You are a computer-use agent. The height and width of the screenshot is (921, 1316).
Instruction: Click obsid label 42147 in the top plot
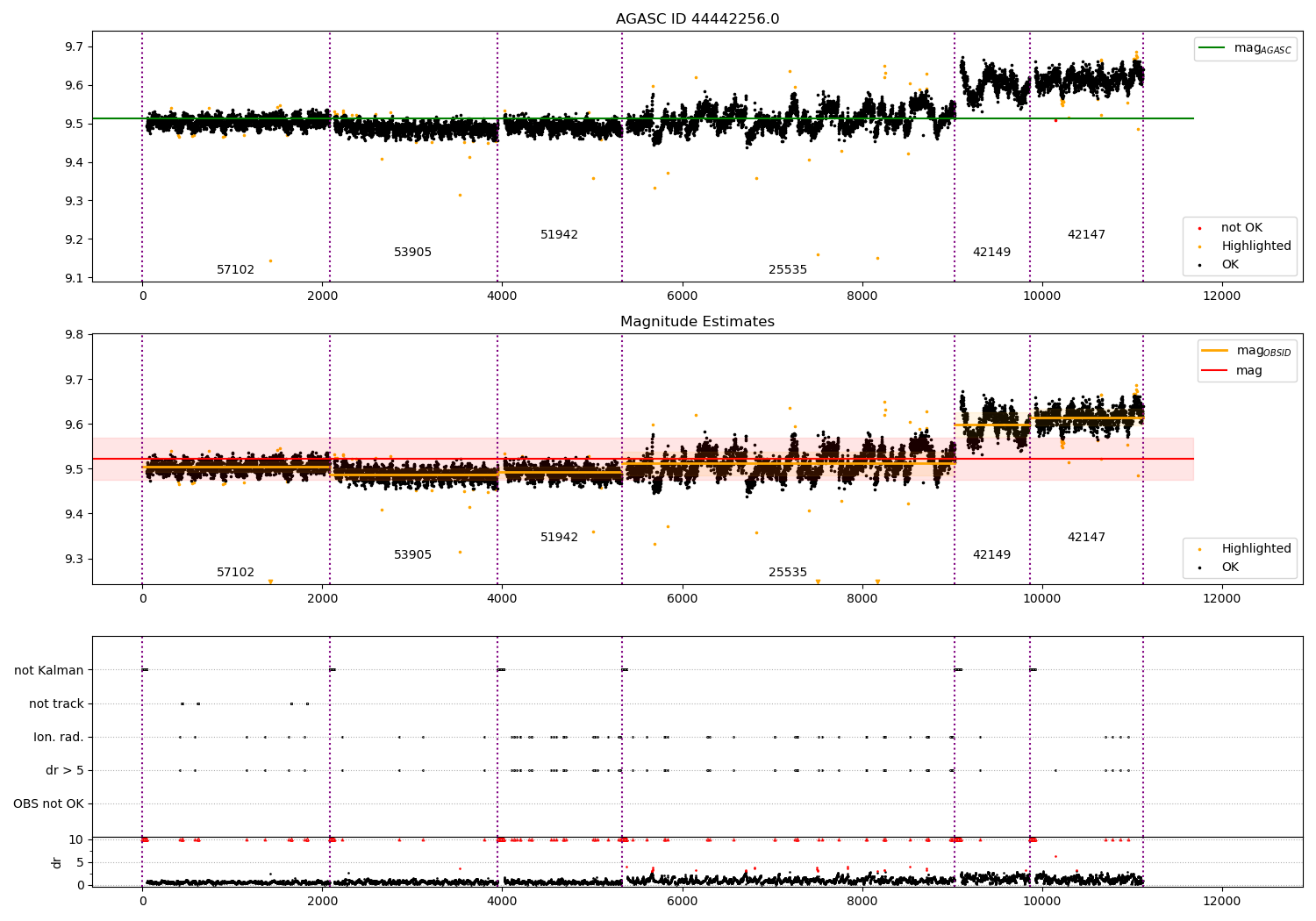tap(1086, 235)
